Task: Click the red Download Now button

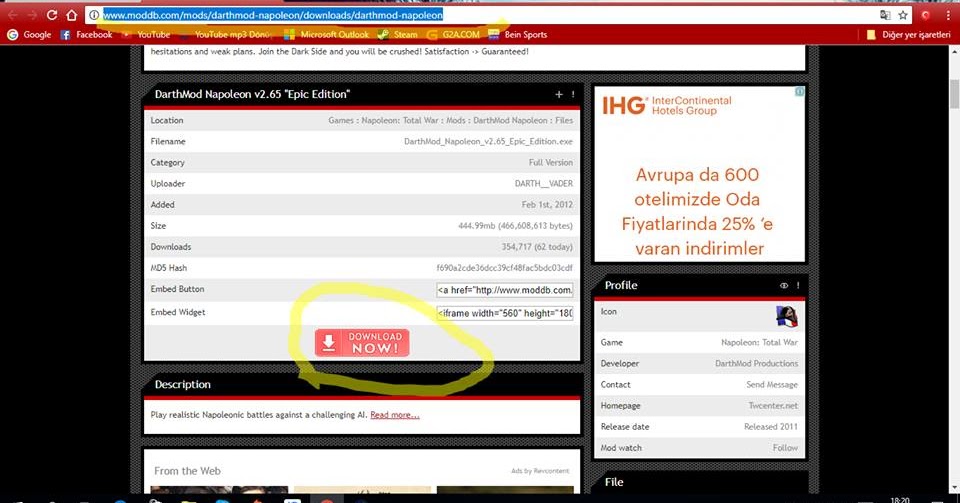Action: tap(362, 343)
